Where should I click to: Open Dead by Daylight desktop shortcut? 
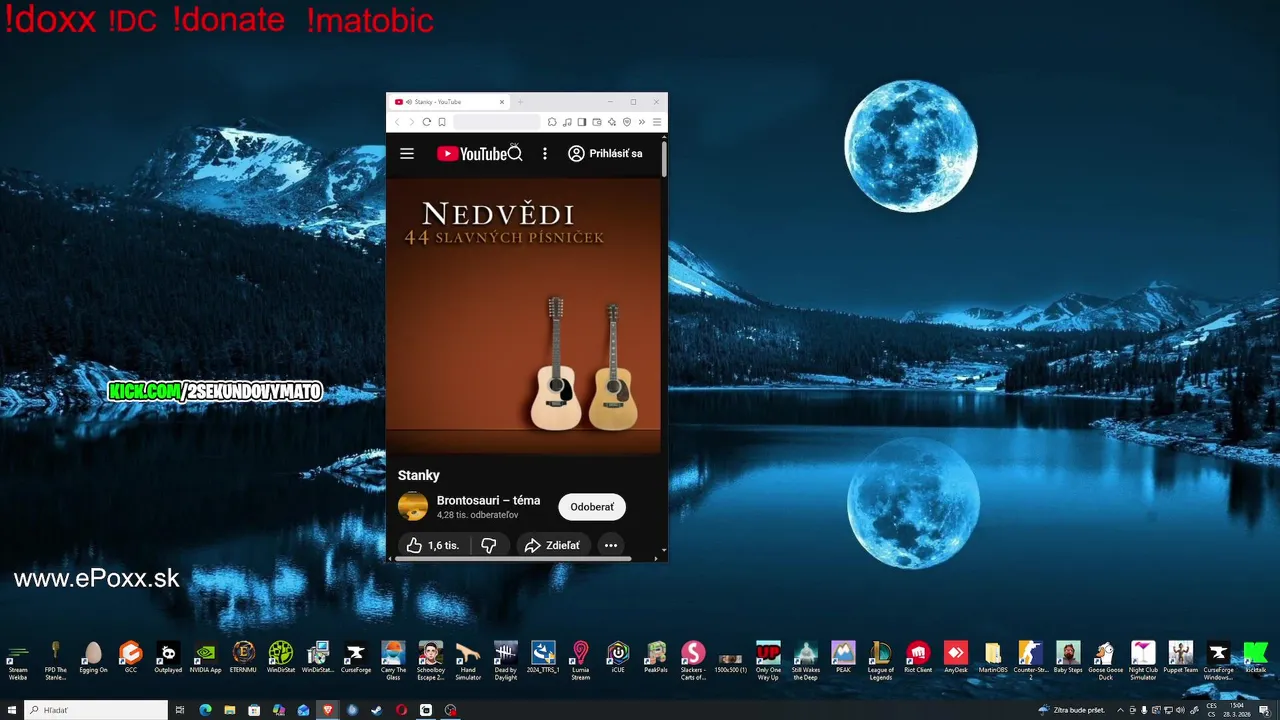[506, 660]
